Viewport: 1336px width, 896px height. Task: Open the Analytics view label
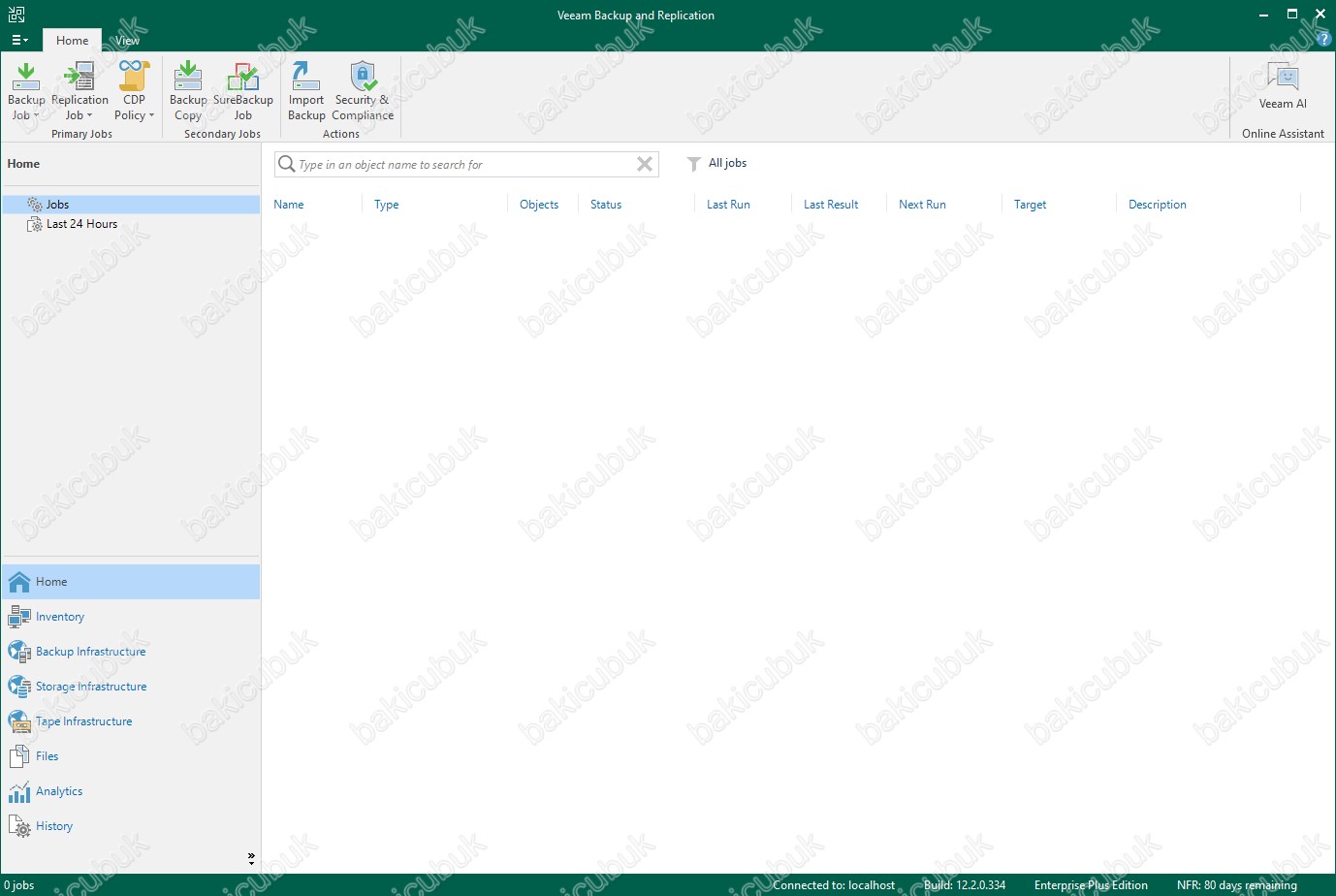(x=59, y=791)
